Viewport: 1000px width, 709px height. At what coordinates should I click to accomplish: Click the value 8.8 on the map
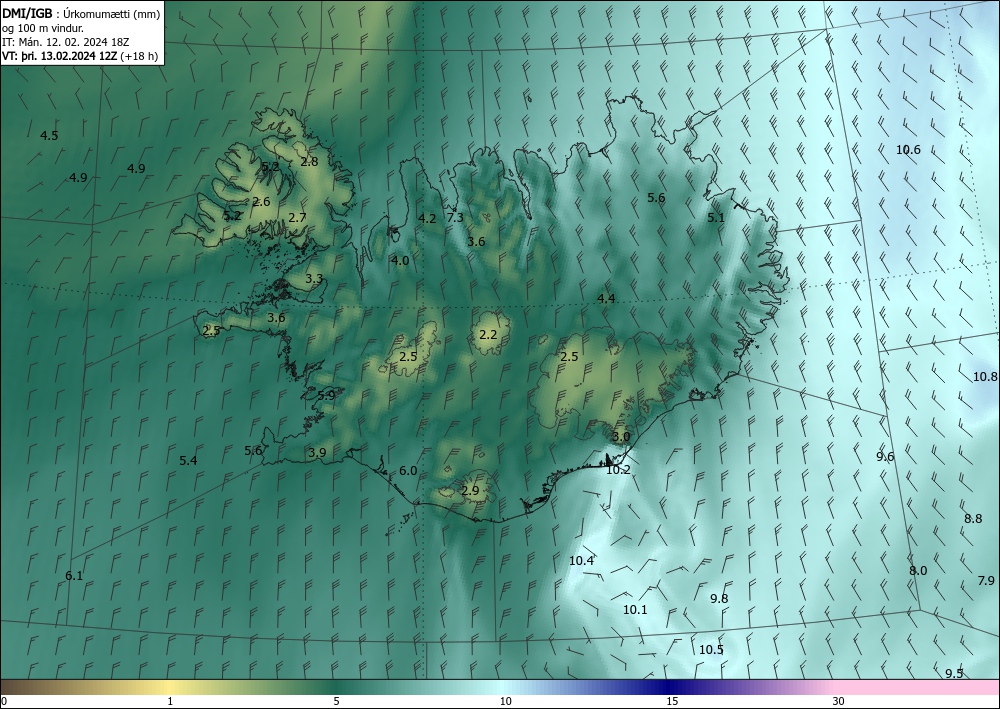pos(973,518)
